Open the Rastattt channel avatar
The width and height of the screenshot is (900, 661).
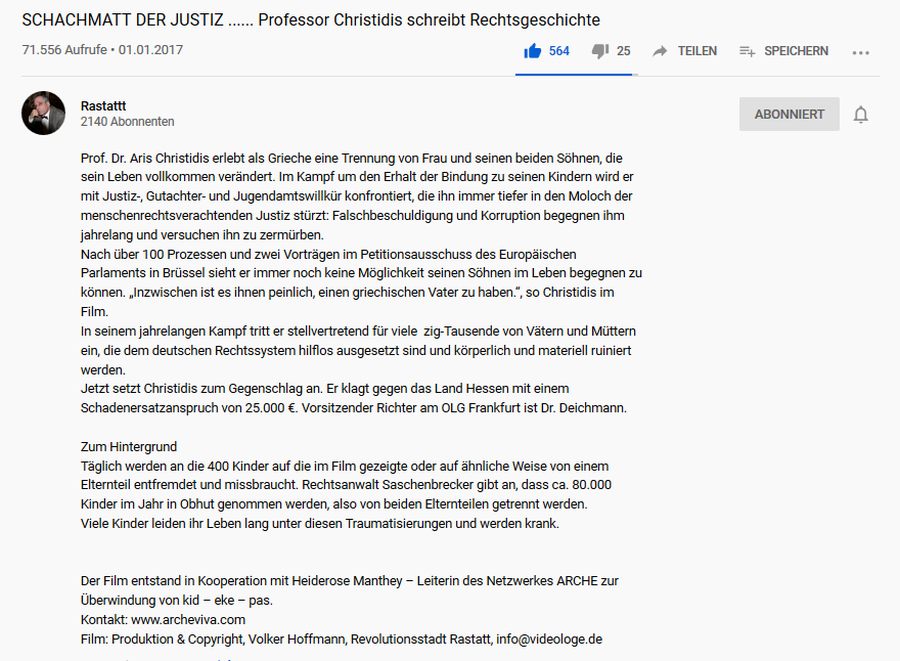tap(44, 113)
